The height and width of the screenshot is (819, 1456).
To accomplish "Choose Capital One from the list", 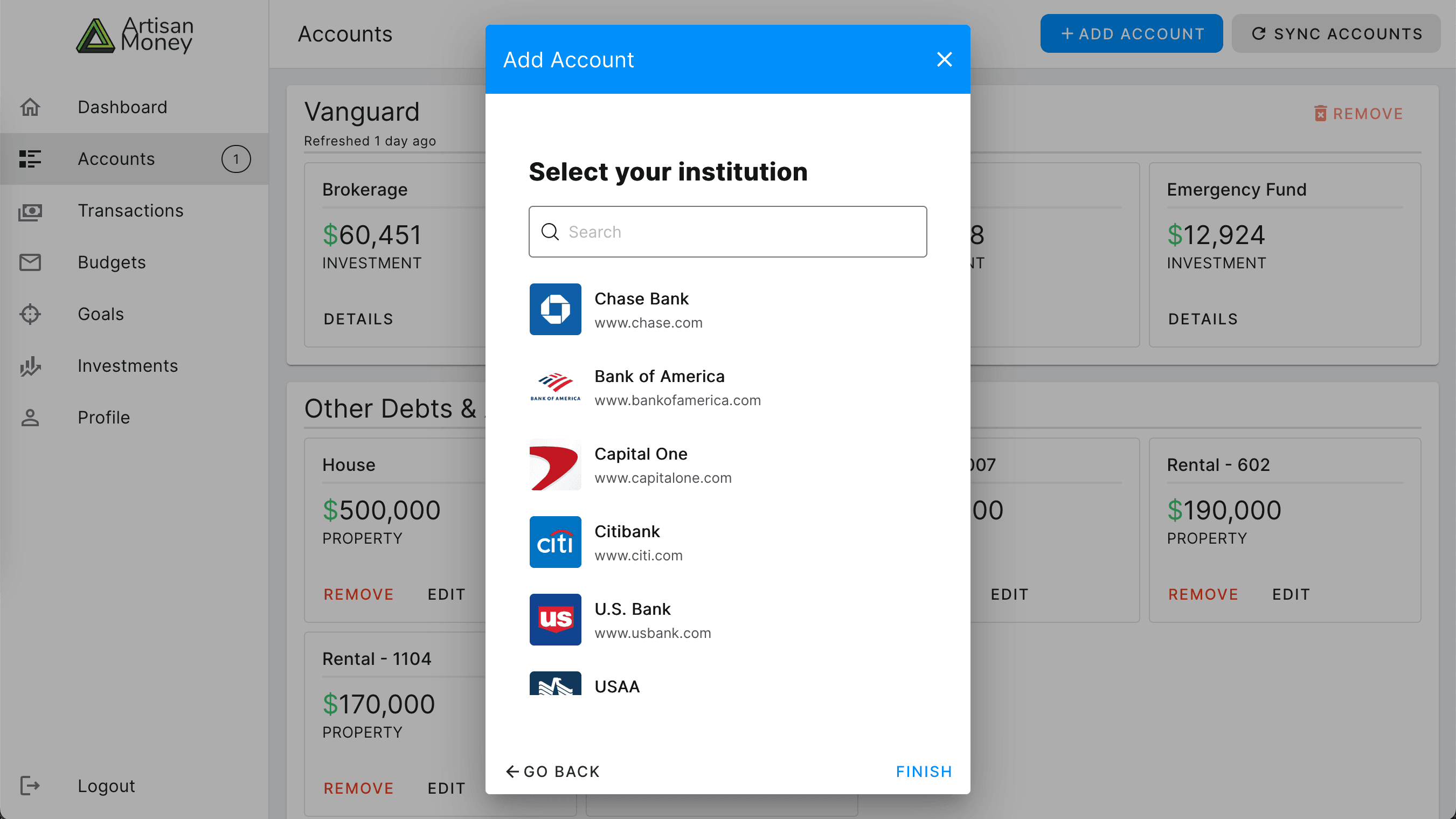I will click(727, 464).
